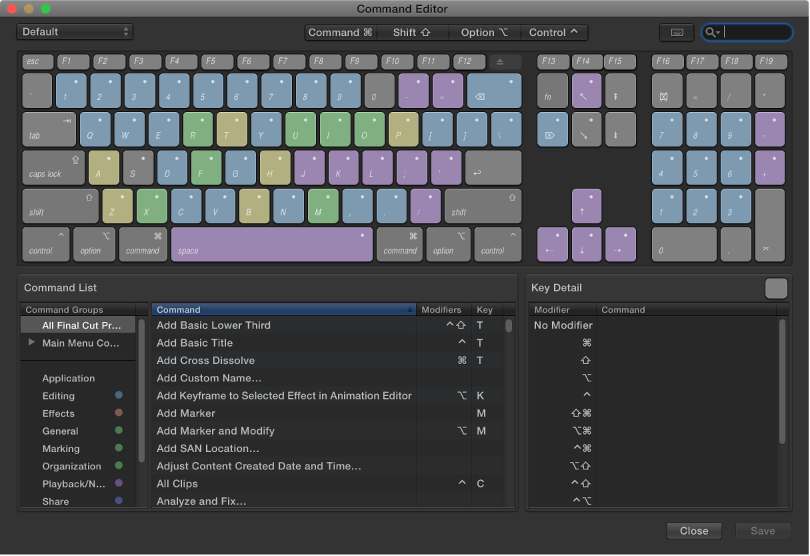Click the end key below home key
810x556 pixels.
(586, 129)
